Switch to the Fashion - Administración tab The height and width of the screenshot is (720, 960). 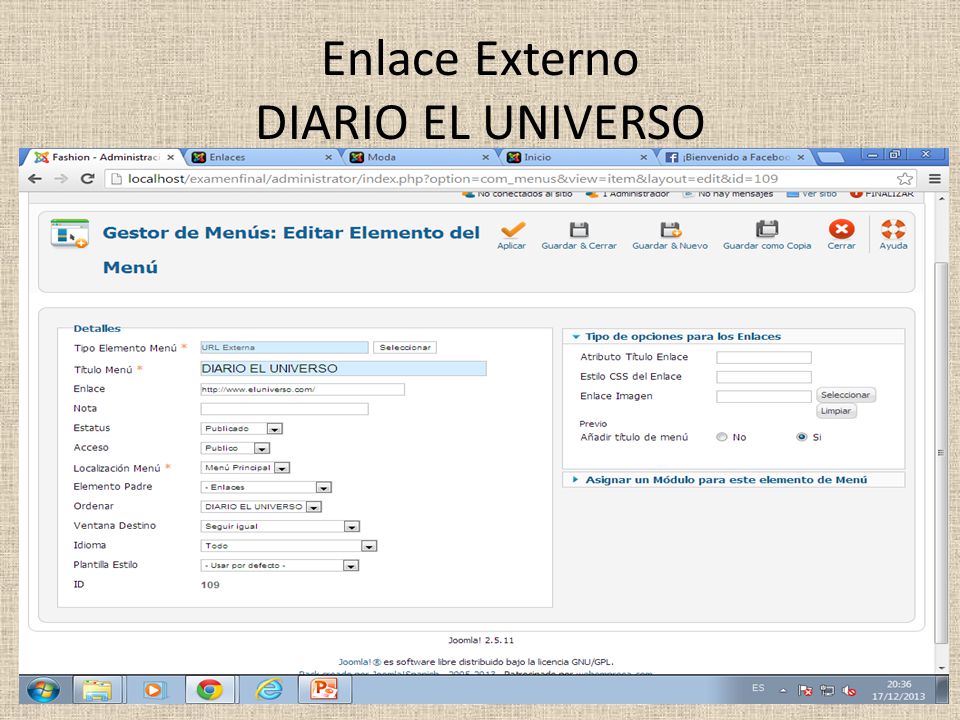click(104, 157)
